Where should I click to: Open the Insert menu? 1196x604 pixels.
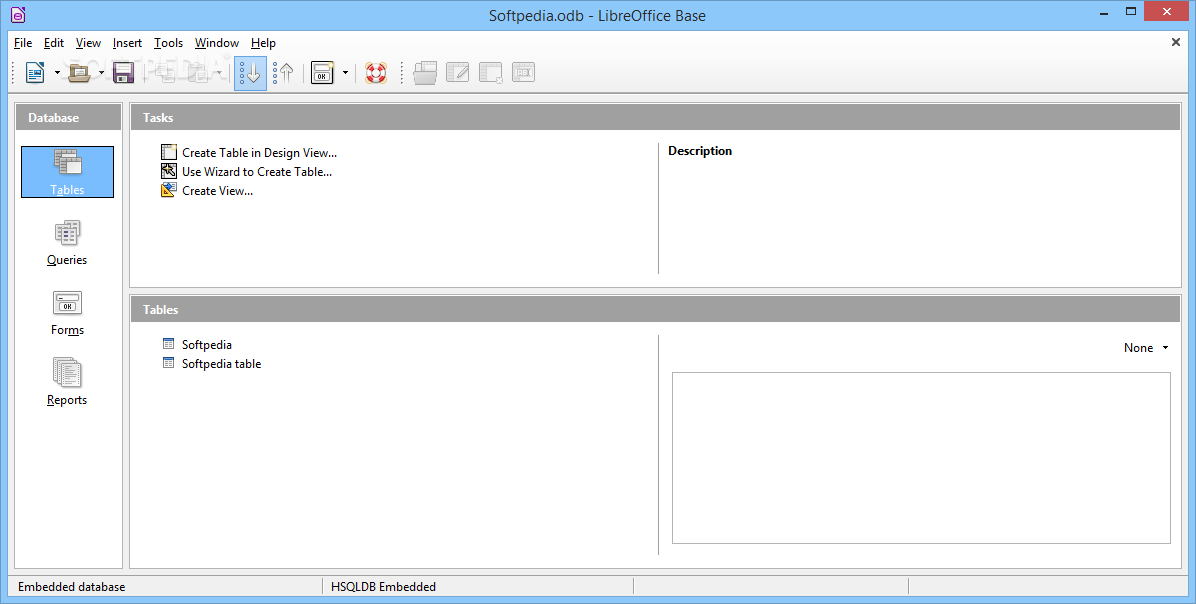[127, 43]
